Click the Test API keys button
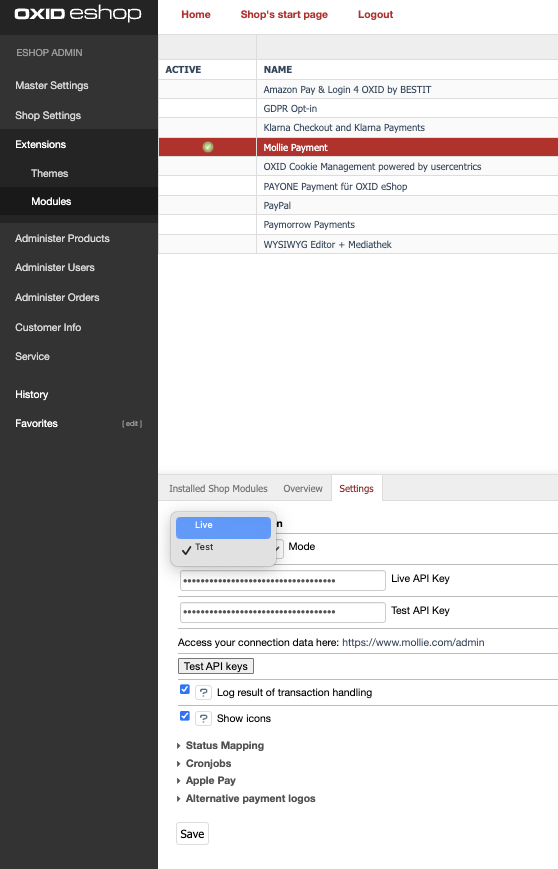 216,666
